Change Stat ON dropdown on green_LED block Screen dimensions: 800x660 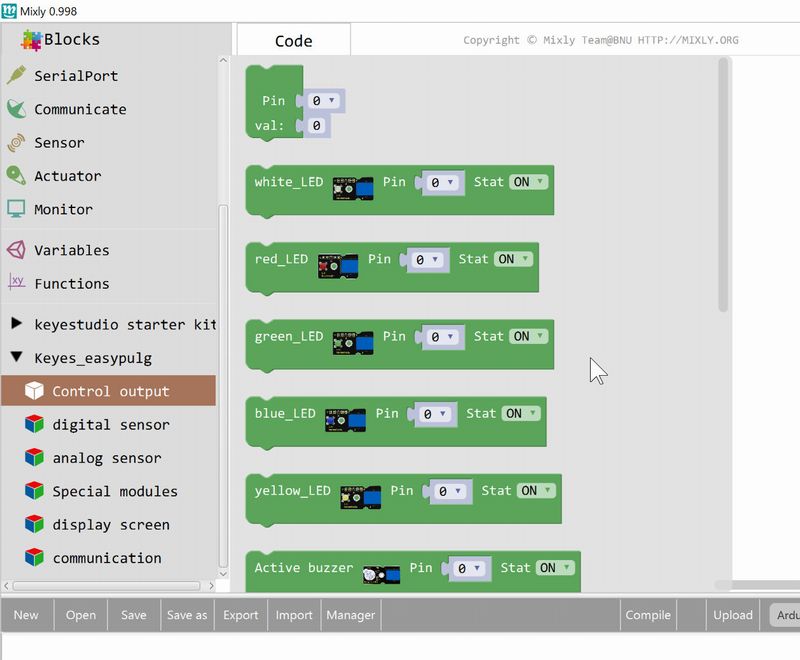tap(528, 336)
